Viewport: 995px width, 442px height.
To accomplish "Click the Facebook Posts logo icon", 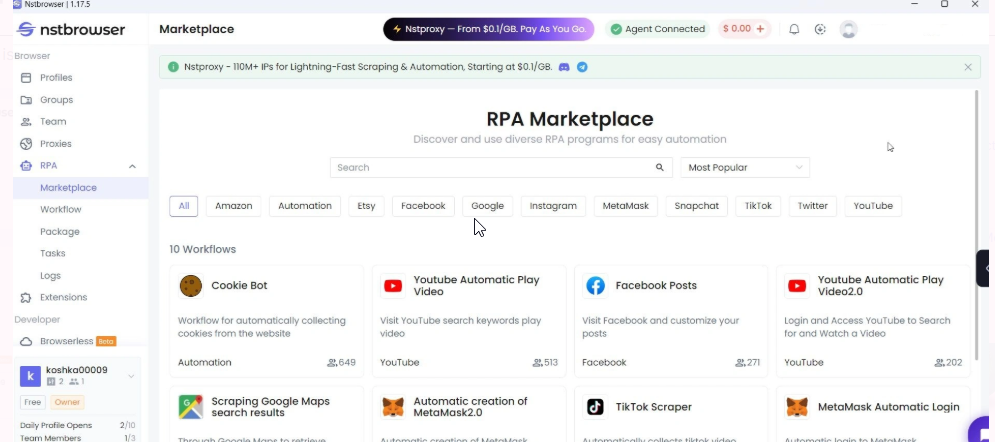I will [595, 286].
